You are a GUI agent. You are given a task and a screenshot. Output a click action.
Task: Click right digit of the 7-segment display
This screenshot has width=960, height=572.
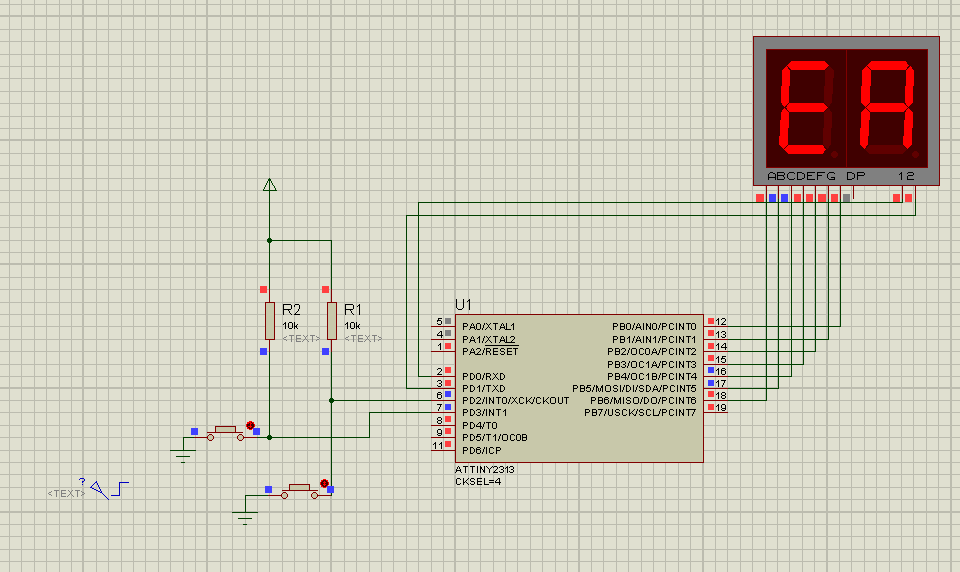(x=889, y=108)
